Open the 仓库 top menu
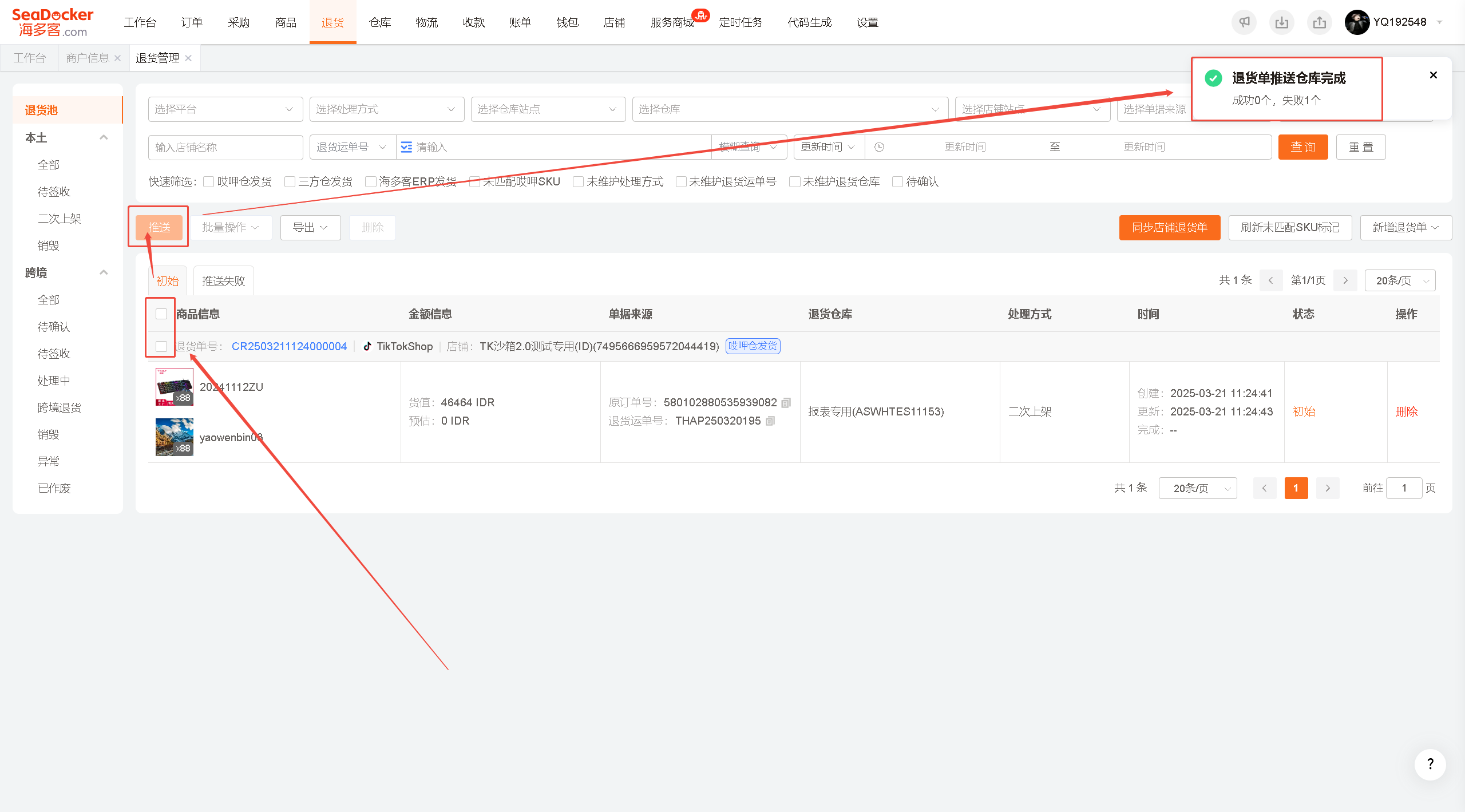 click(380, 22)
